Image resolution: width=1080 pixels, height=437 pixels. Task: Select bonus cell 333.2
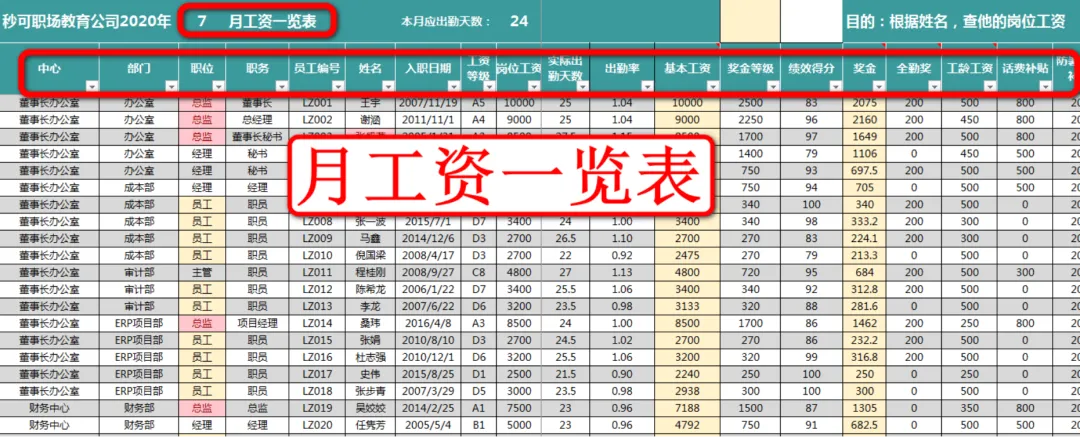click(x=864, y=221)
